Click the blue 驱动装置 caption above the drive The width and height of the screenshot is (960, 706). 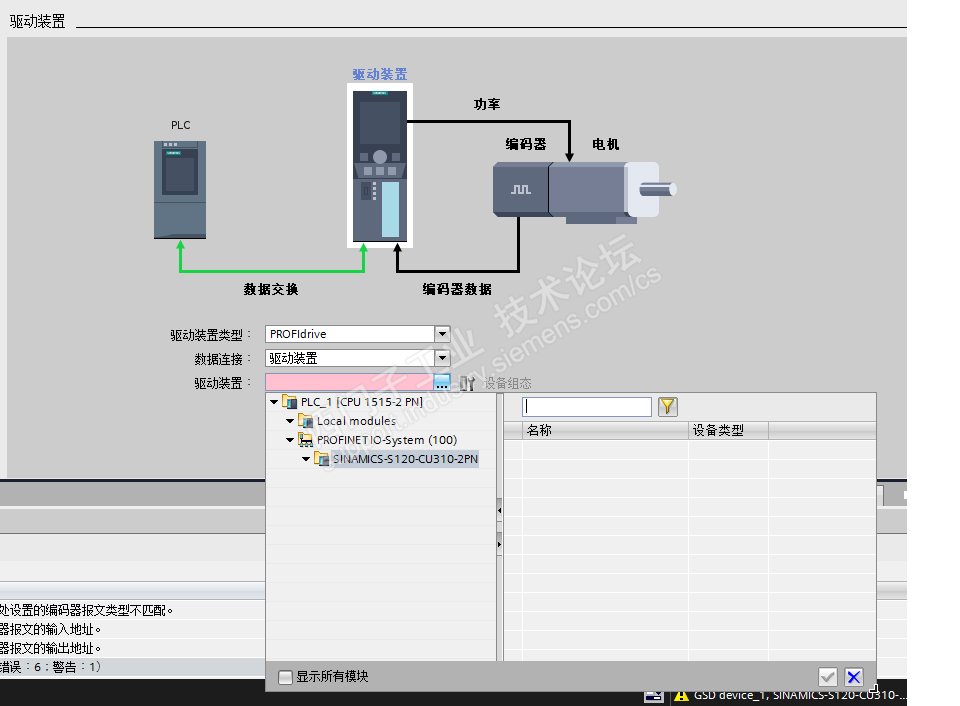[x=380, y=74]
